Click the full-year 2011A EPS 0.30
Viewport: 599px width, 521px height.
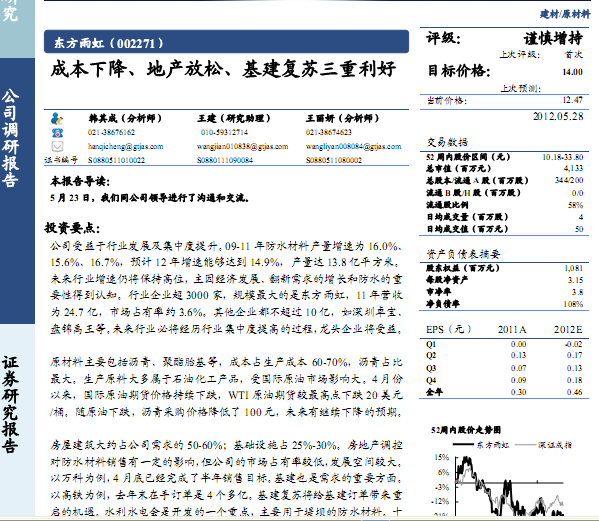(x=518, y=392)
